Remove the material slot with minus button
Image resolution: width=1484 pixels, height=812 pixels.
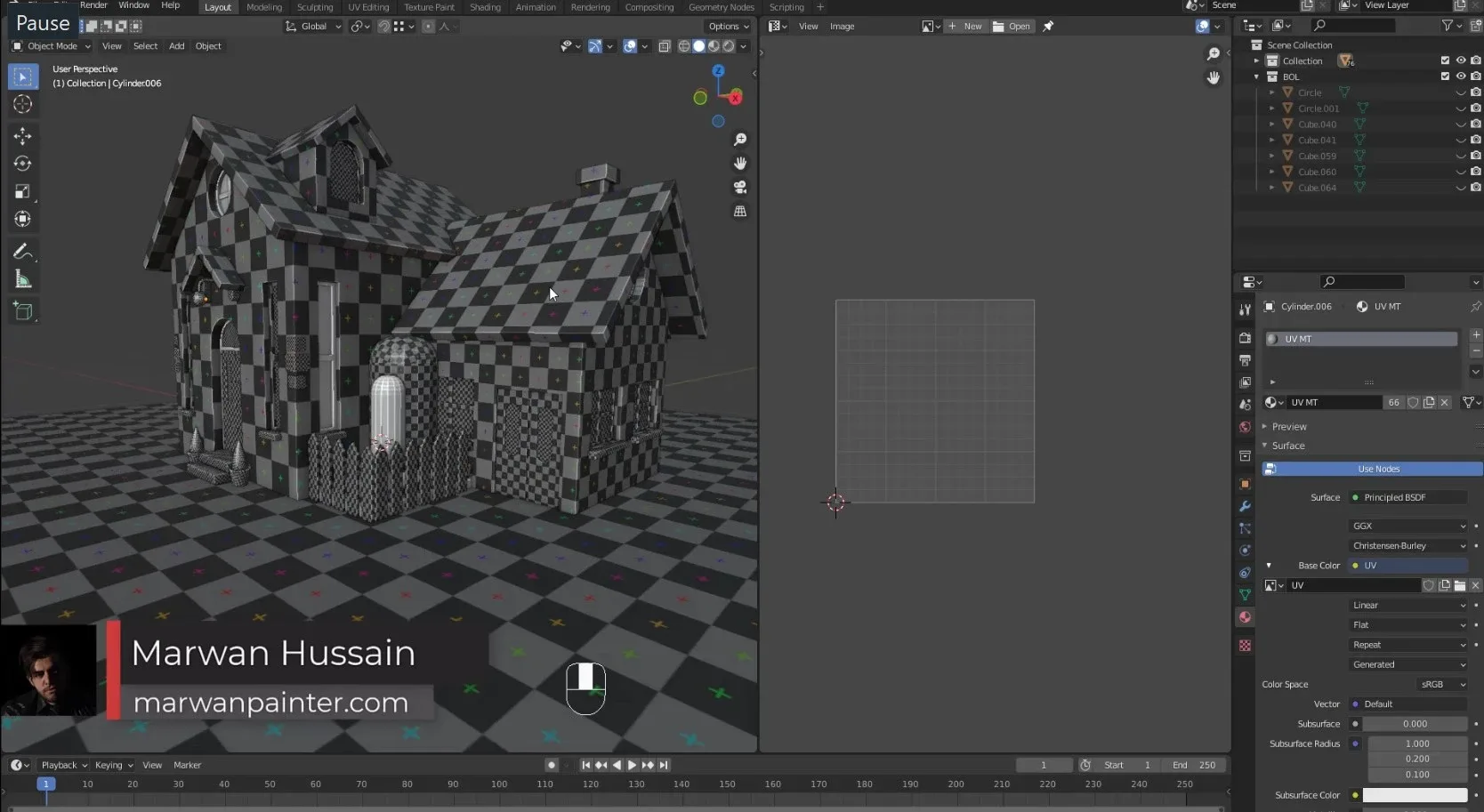[x=1476, y=351]
